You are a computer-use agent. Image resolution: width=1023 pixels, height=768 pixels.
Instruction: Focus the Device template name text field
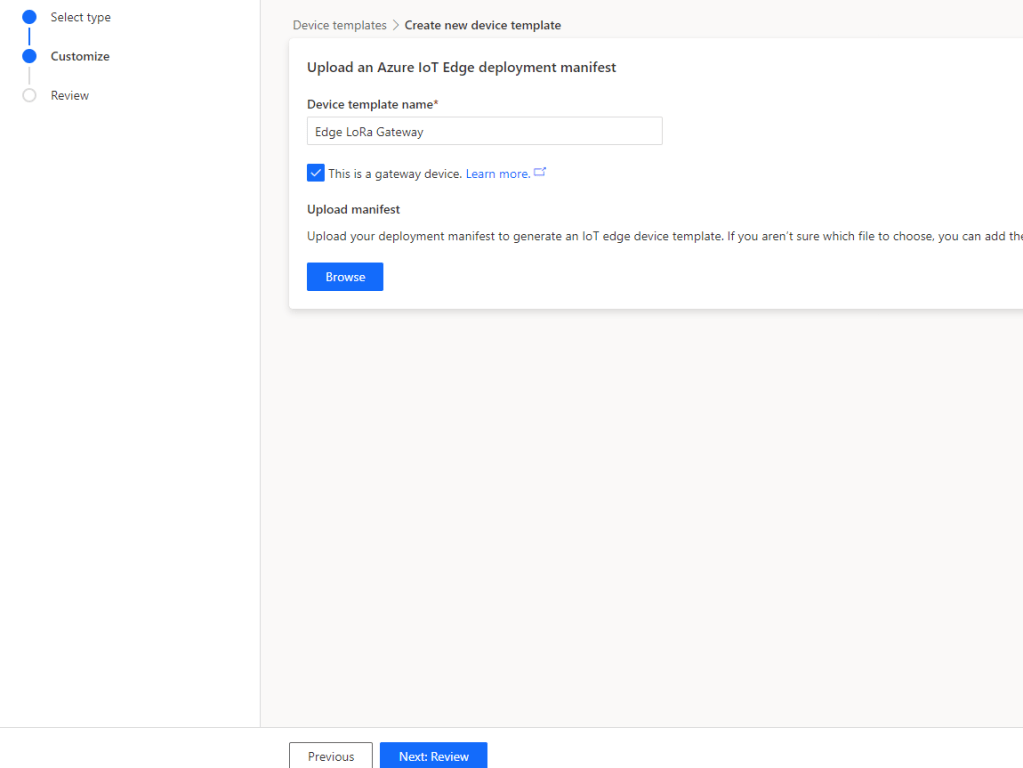(484, 131)
